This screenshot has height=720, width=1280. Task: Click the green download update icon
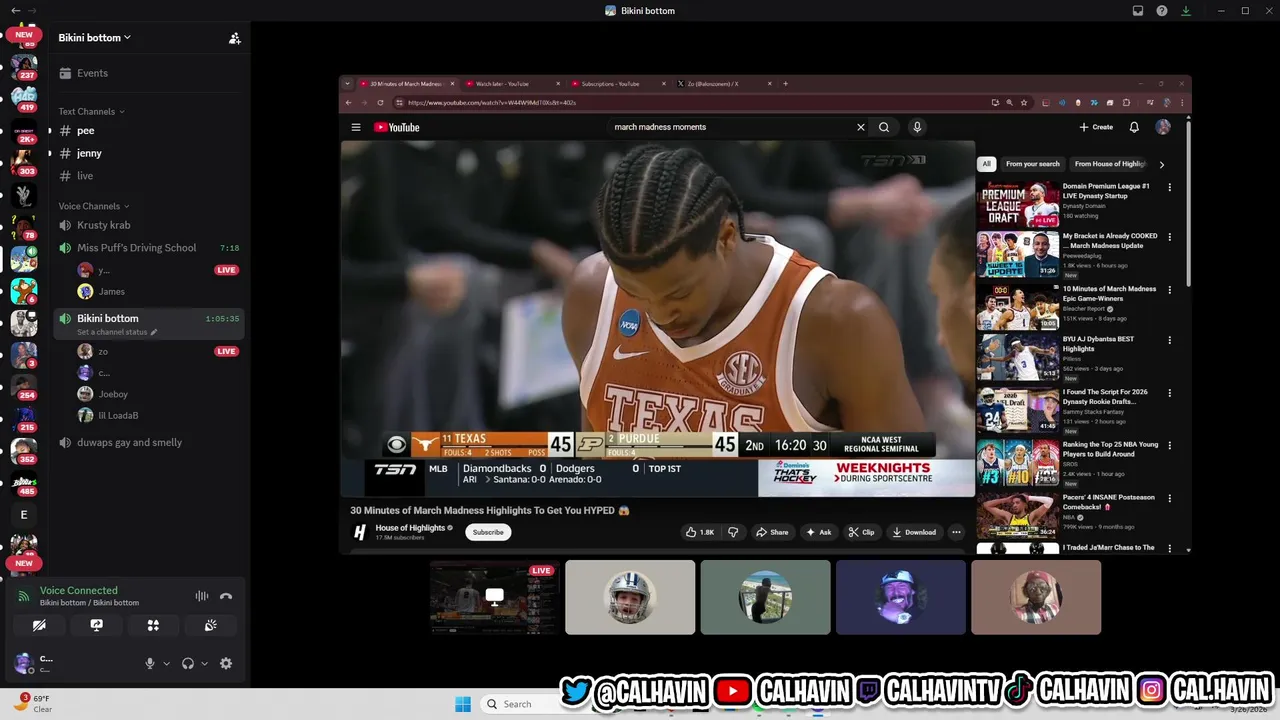pos(1186,11)
